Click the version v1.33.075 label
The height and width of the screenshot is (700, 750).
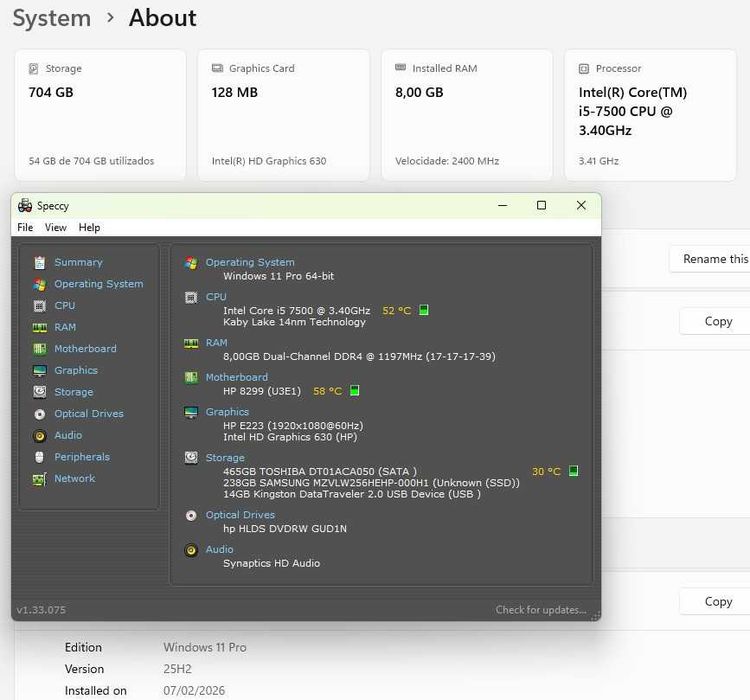(41, 610)
